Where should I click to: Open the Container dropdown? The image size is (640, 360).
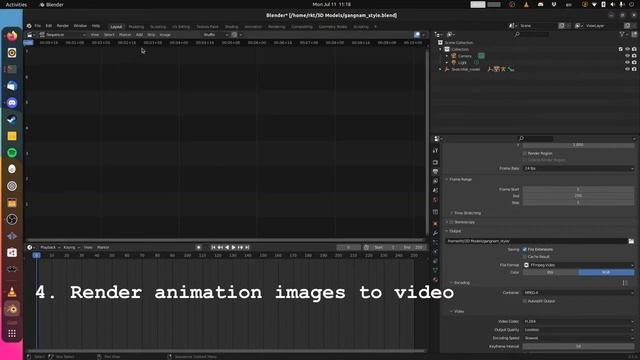point(579,293)
